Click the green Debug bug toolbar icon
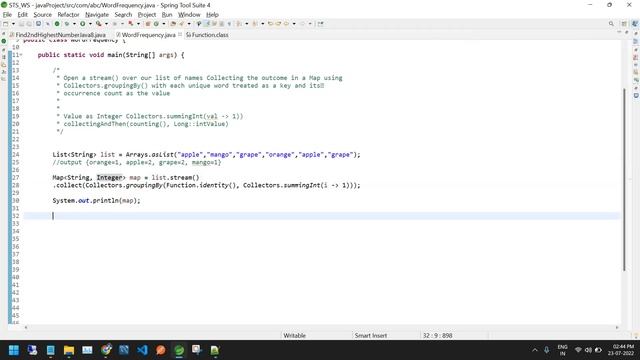 tap(67, 24)
